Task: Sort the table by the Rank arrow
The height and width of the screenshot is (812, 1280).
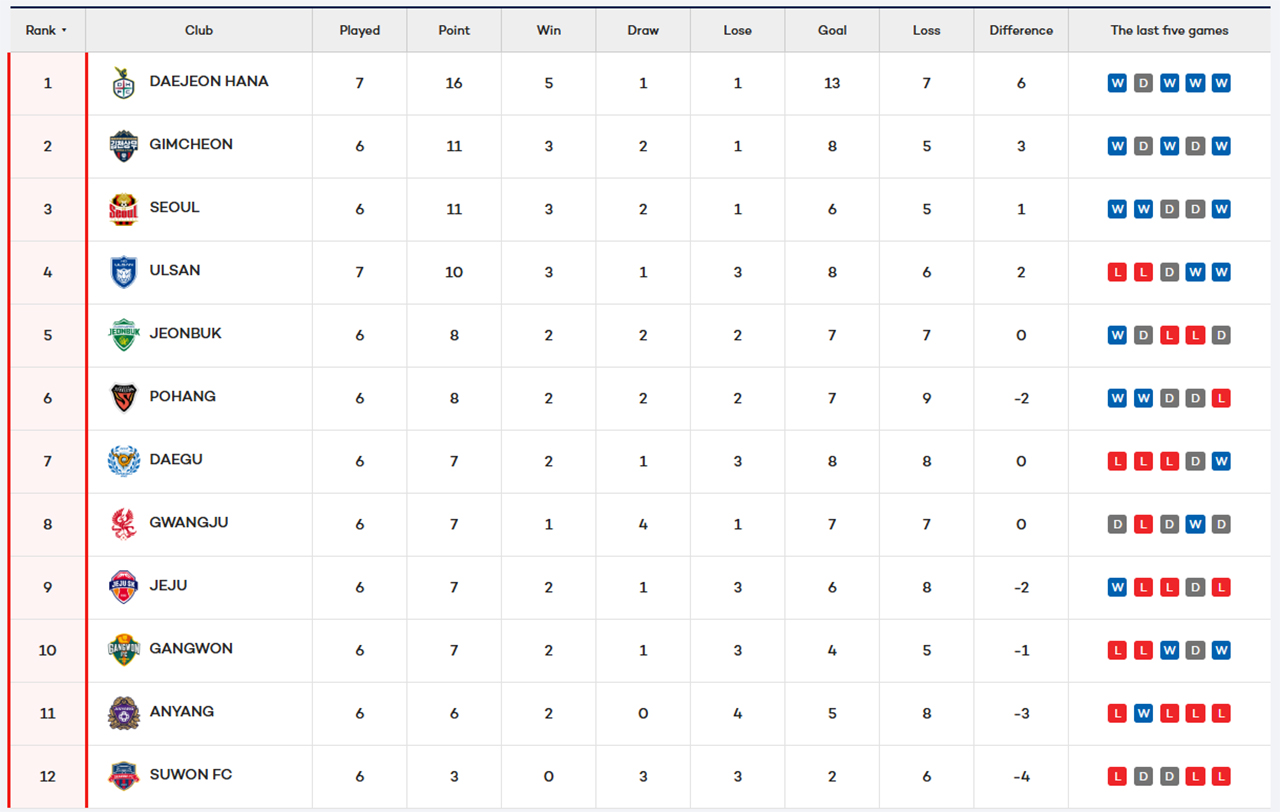Action: [64, 30]
